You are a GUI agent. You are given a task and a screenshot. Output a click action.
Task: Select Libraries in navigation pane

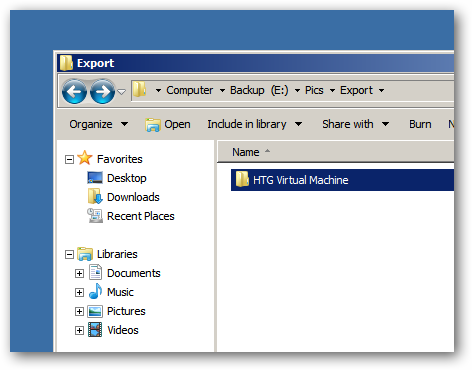click(117, 254)
